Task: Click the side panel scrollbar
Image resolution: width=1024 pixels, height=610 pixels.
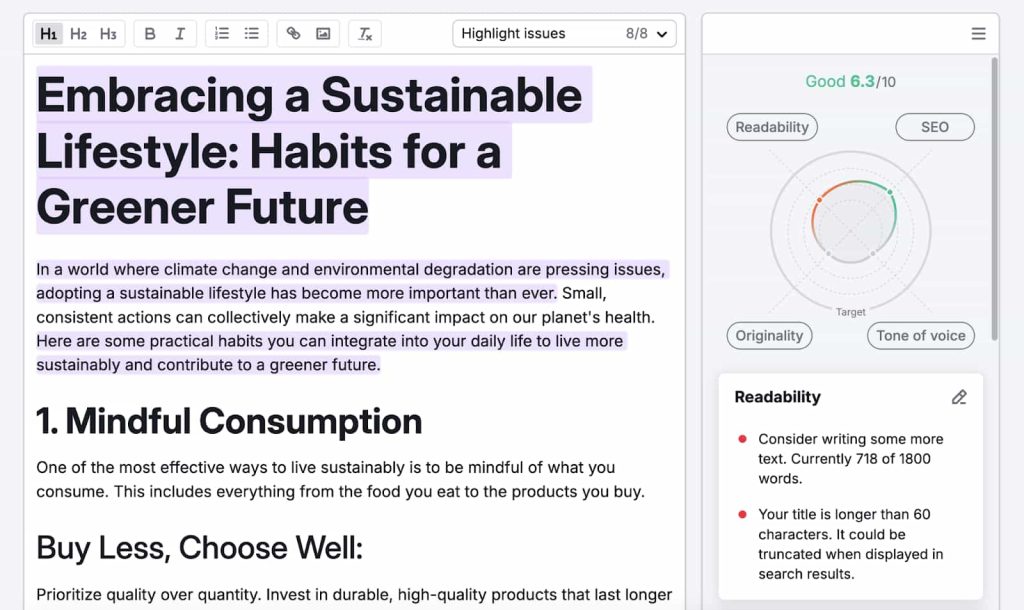Action: (x=994, y=200)
